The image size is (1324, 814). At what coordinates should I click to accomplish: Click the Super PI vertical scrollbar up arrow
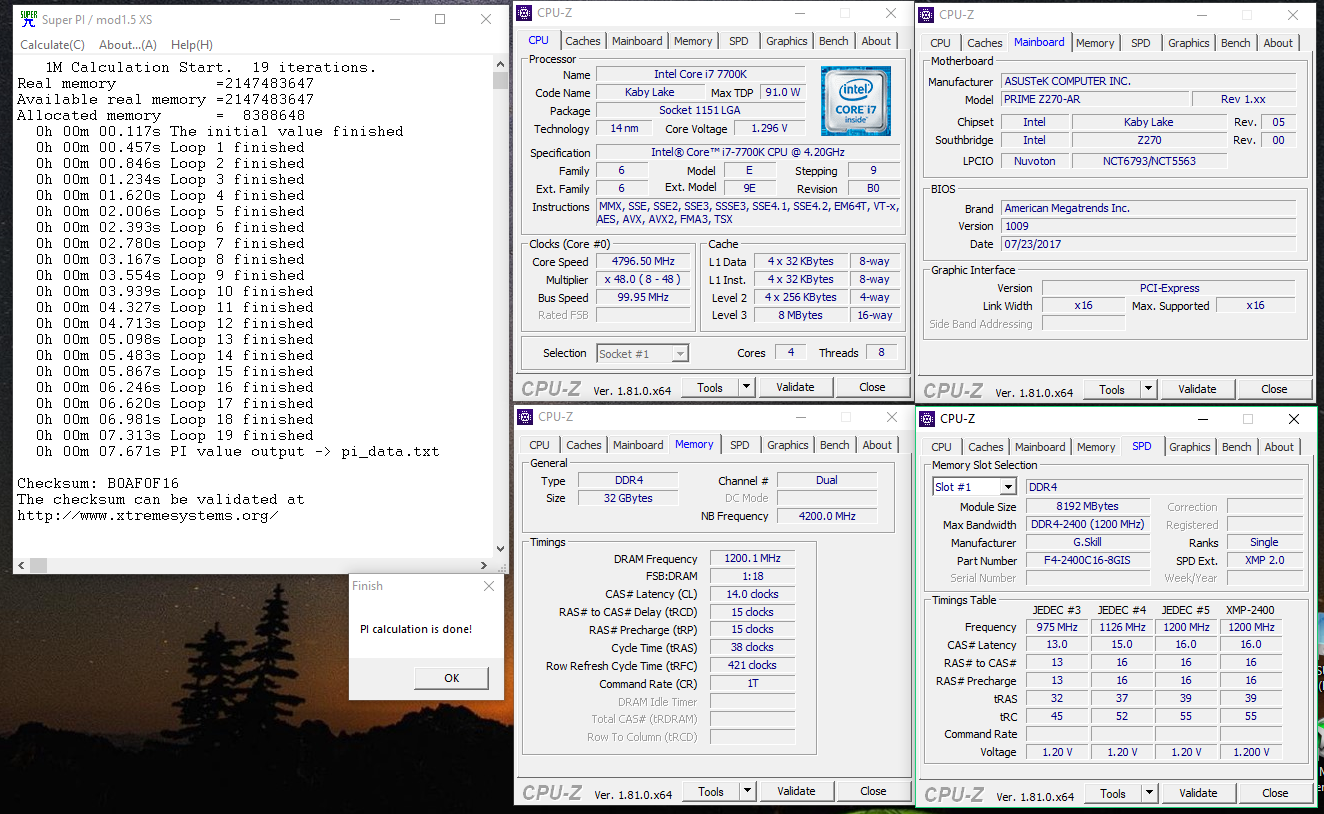[x=501, y=64]
